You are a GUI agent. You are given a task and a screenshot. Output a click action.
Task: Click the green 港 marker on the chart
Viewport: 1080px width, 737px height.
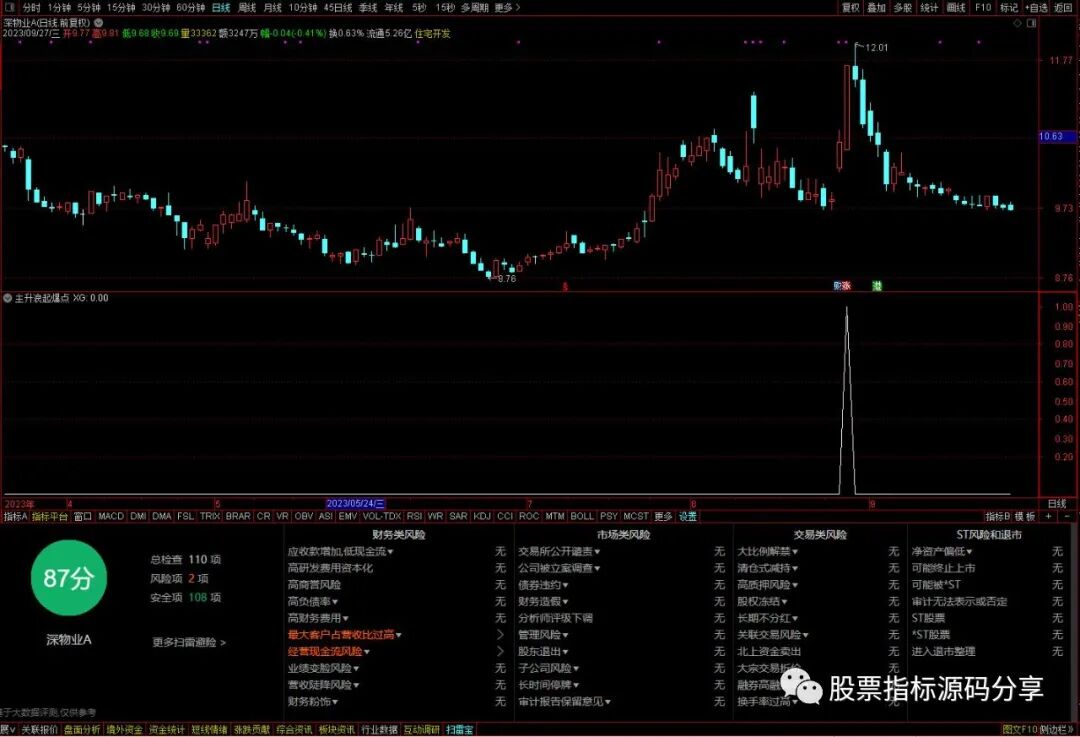coord(877,285)
